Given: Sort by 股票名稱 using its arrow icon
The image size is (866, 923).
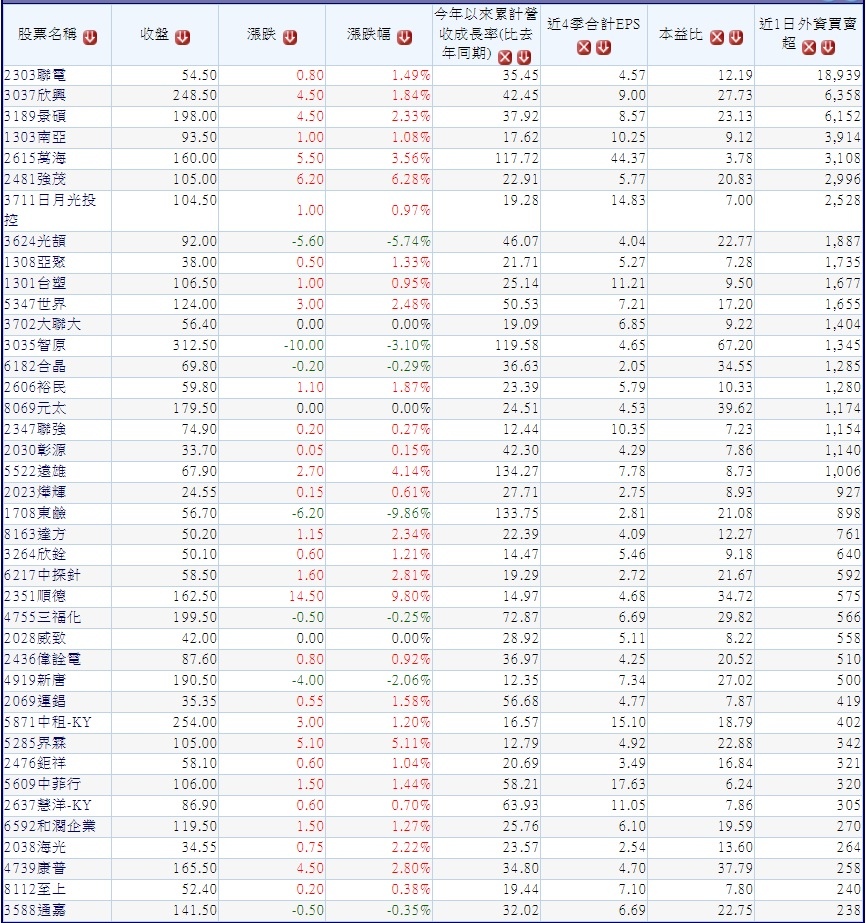Looking at the screenshot, I should coord(89,38).
